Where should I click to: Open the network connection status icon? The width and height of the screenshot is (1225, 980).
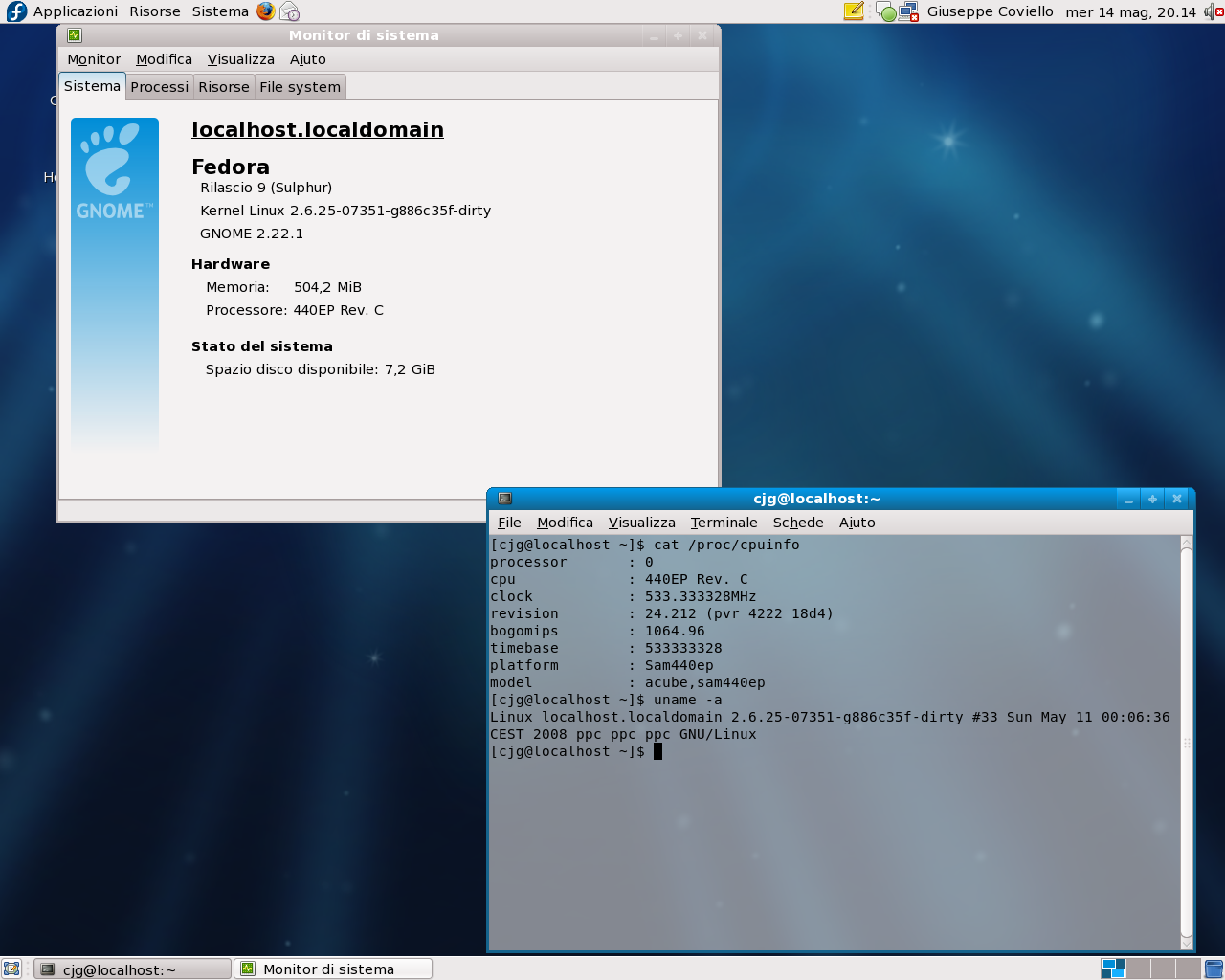click(x=908, y=11)
